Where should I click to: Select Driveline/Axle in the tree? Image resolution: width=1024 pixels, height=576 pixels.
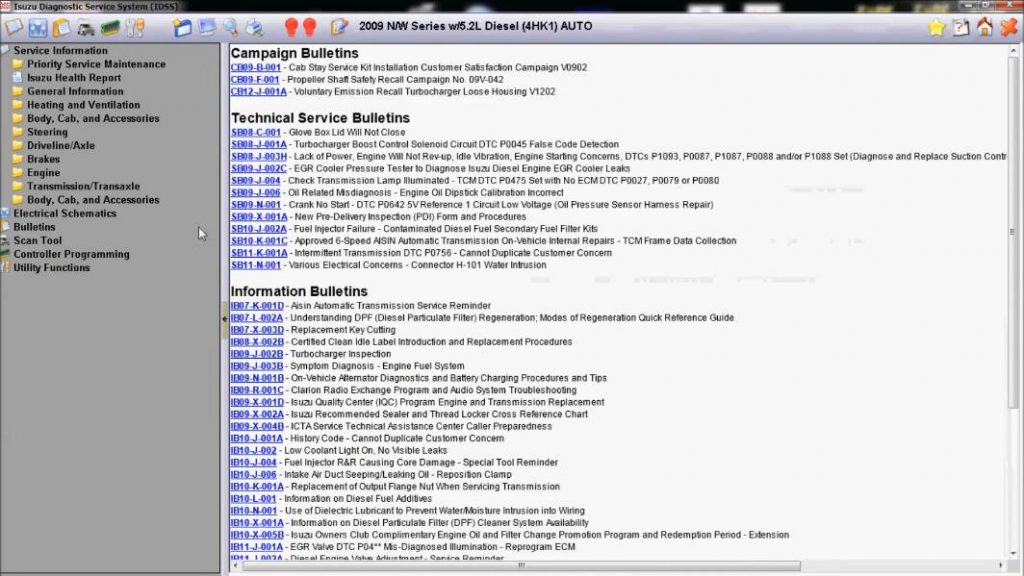coord(61,146)
